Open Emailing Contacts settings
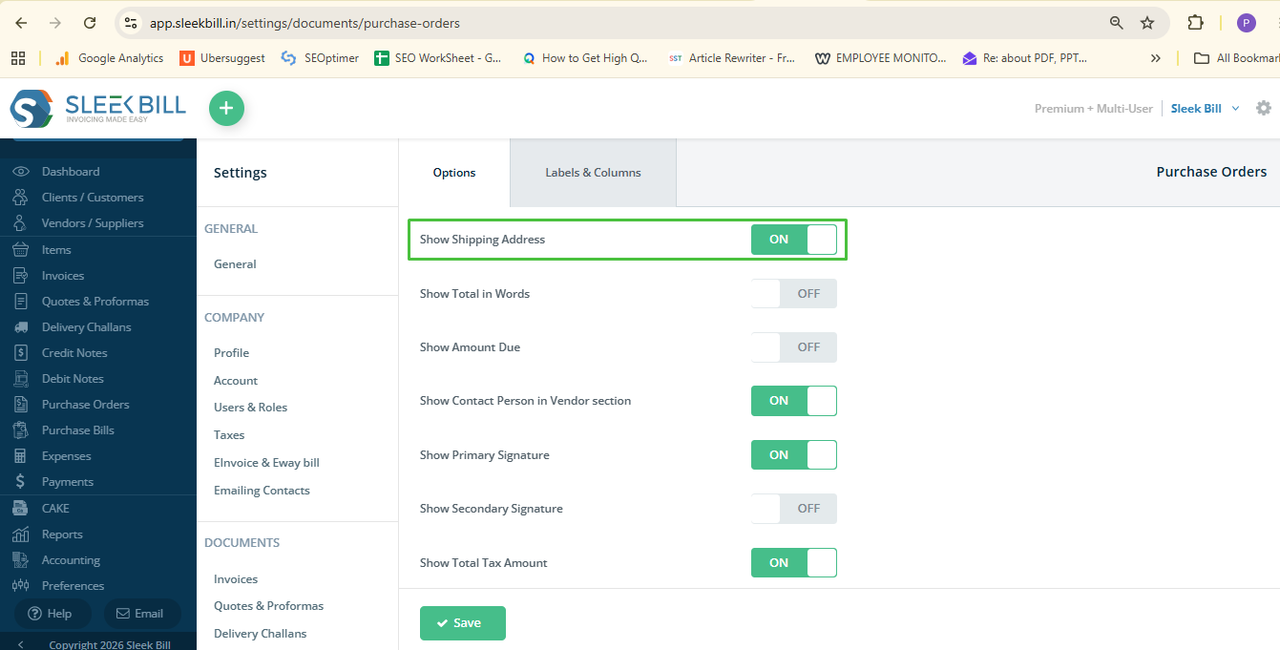The image size is (1280, 650). [x=262, y=491]
